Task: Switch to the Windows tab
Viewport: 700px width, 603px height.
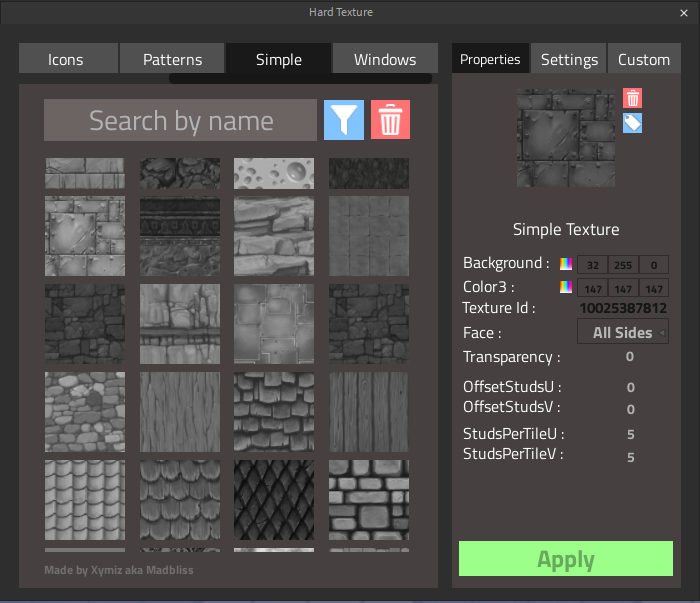Action: point(385,59)
